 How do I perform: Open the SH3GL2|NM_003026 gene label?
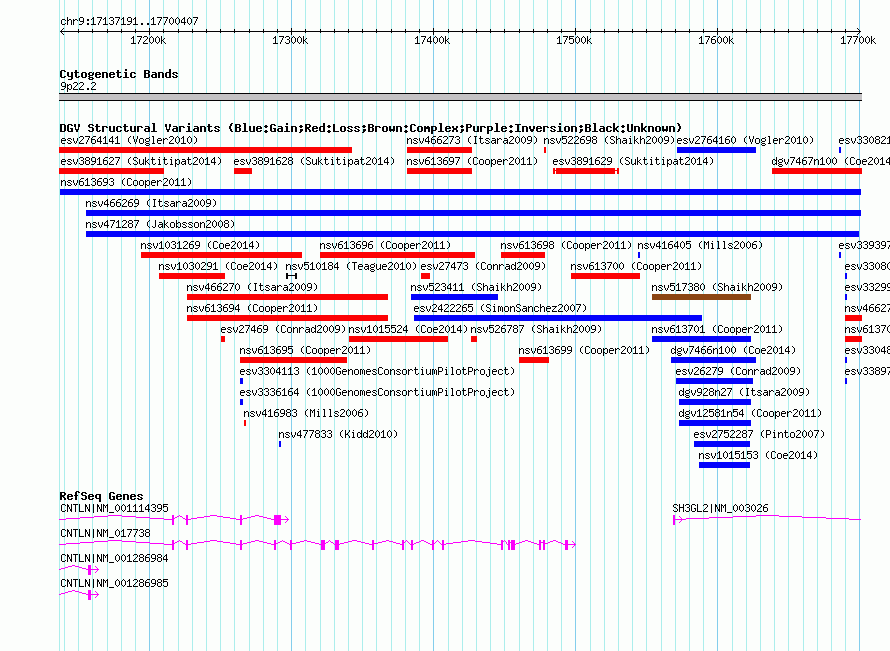tap(720, 508)
